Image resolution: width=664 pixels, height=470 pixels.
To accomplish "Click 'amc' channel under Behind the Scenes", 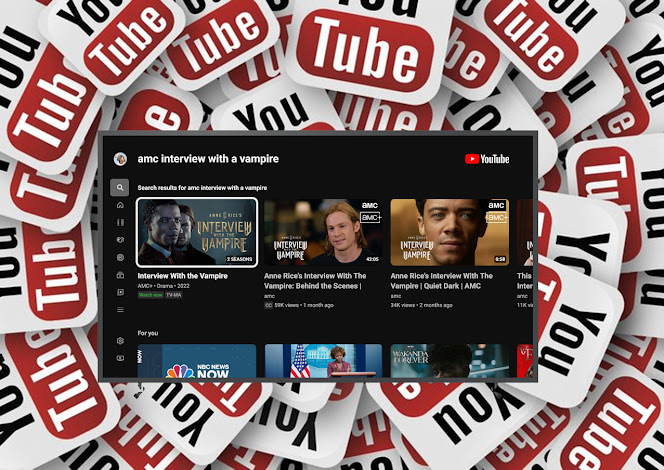I will pos(269,296).
